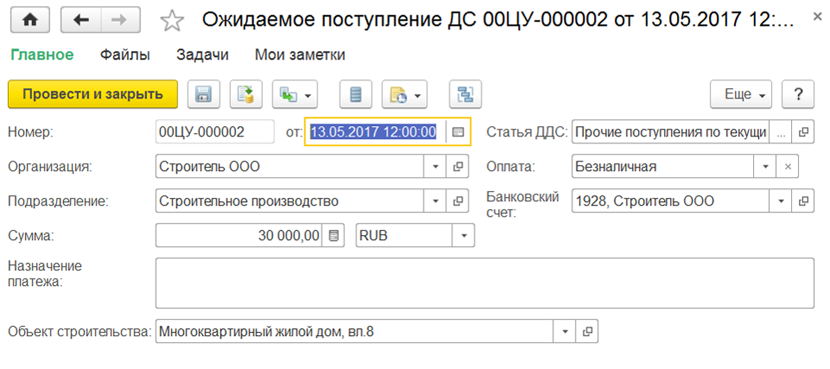
Task: Click Провести и закрыть button
Action: click(x=92, y=94)
